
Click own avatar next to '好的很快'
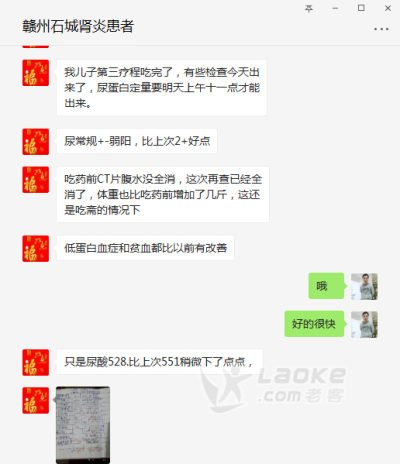point(364,324)
